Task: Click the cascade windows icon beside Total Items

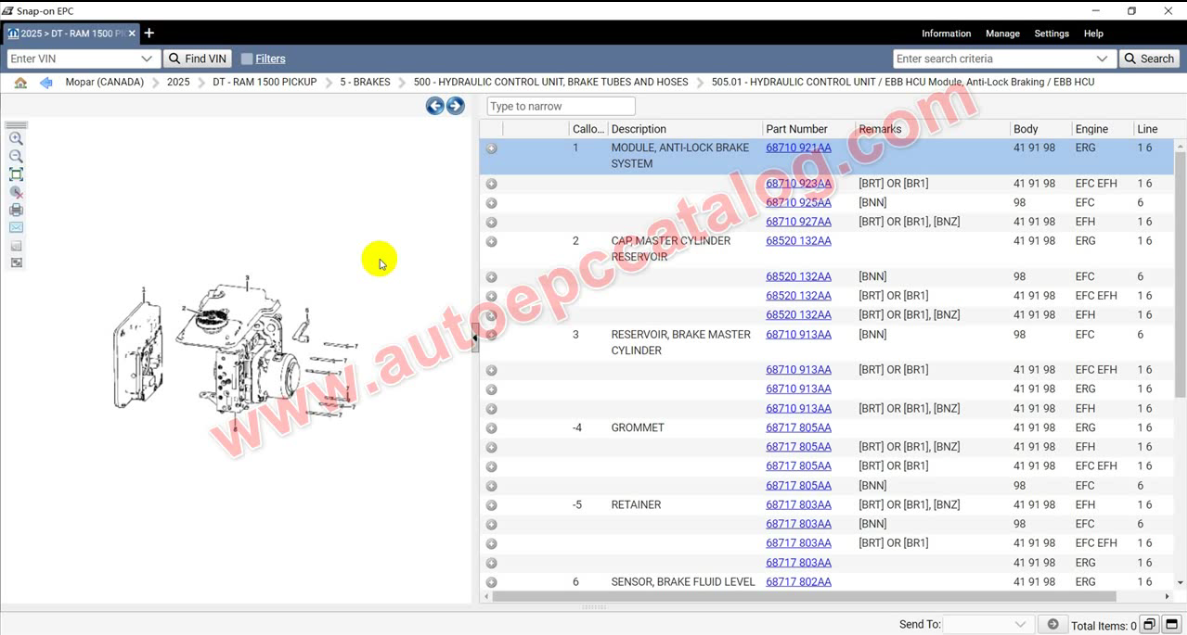Action: tap(1148, 624)
